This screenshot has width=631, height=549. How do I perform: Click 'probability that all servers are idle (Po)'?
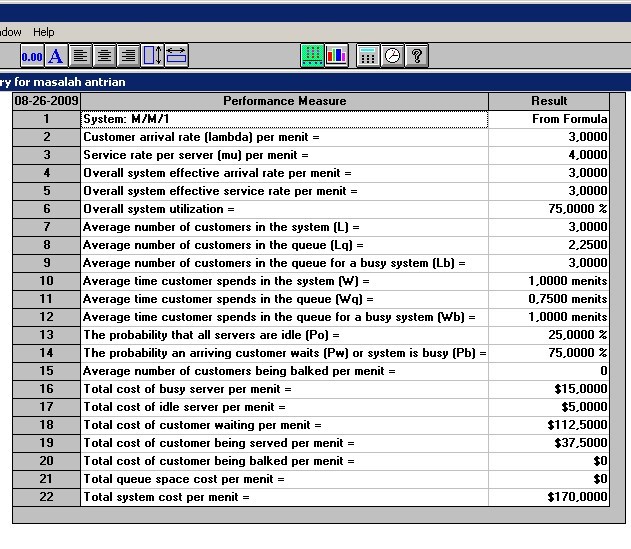pyautogui.click(x=285, y=335)
